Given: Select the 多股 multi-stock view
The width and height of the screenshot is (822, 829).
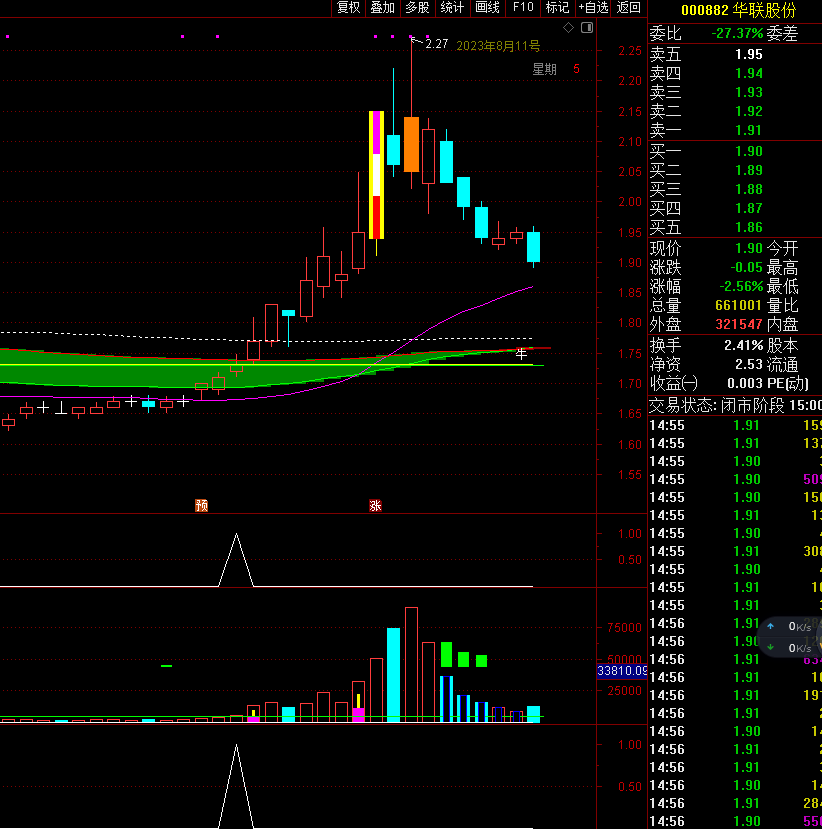Looking at the screenshot, I should point(418,7).
